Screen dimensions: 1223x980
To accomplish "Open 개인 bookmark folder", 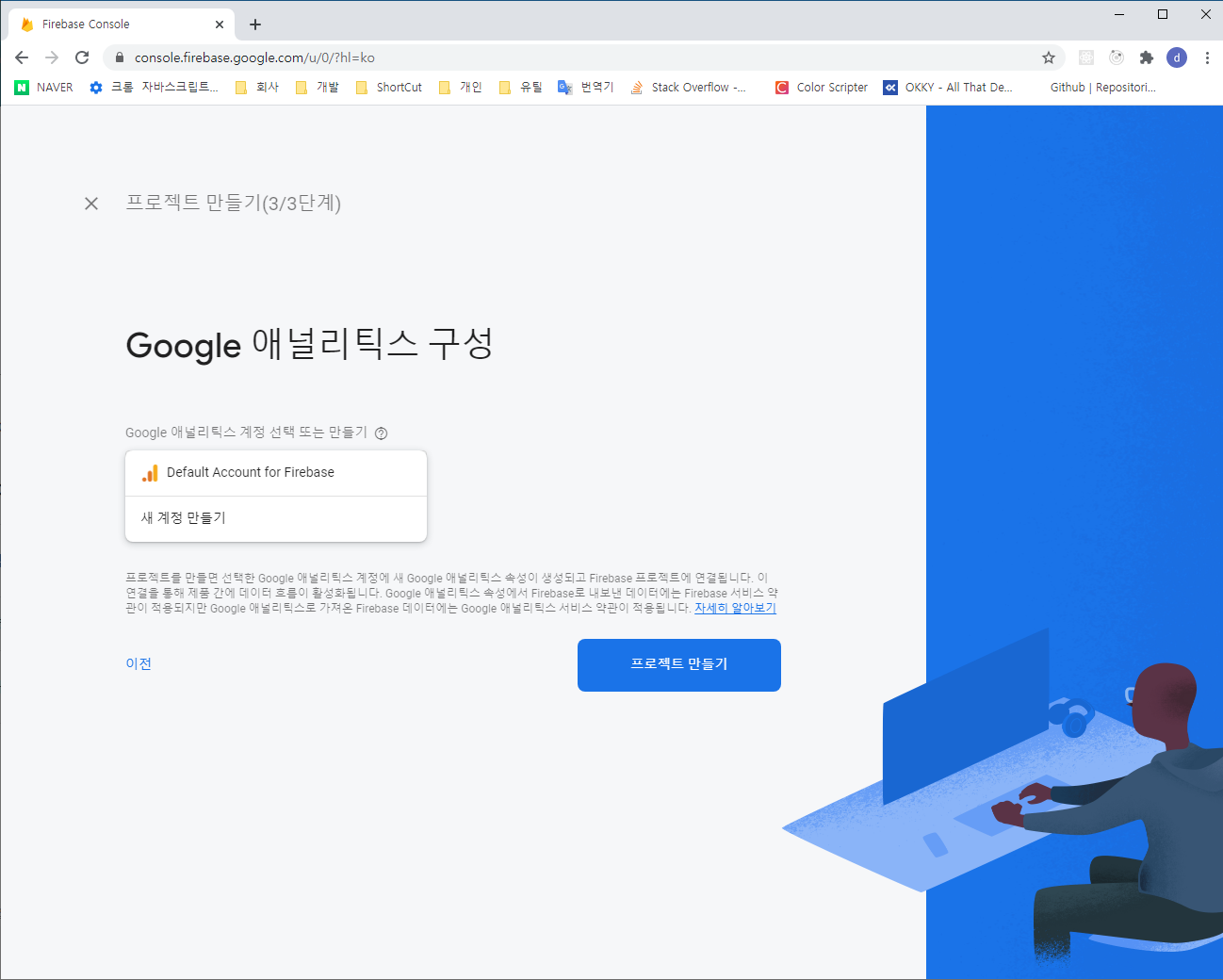I will pyautogui.click(x=461, y=88).
